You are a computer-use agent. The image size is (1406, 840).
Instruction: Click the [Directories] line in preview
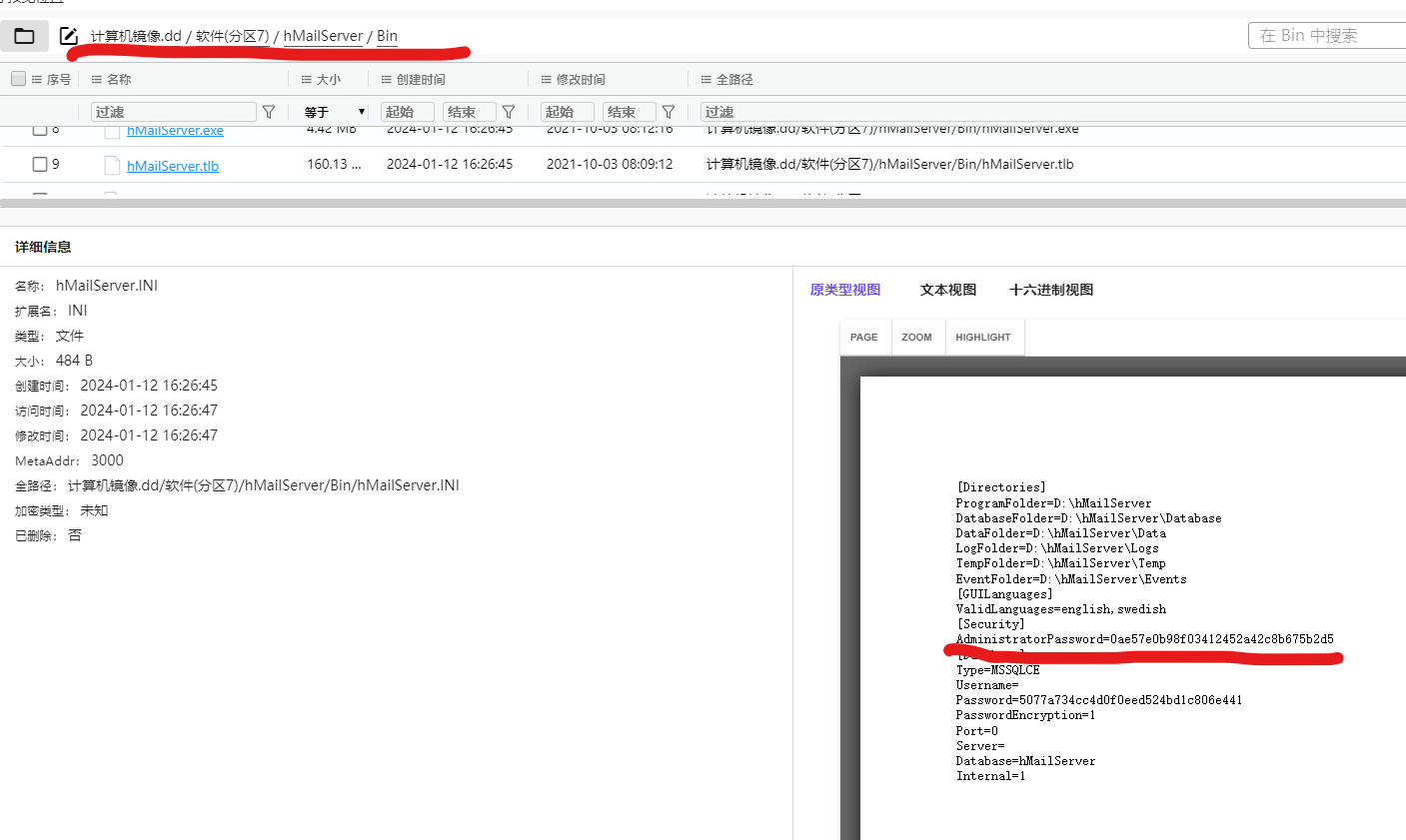point(1000,487)
